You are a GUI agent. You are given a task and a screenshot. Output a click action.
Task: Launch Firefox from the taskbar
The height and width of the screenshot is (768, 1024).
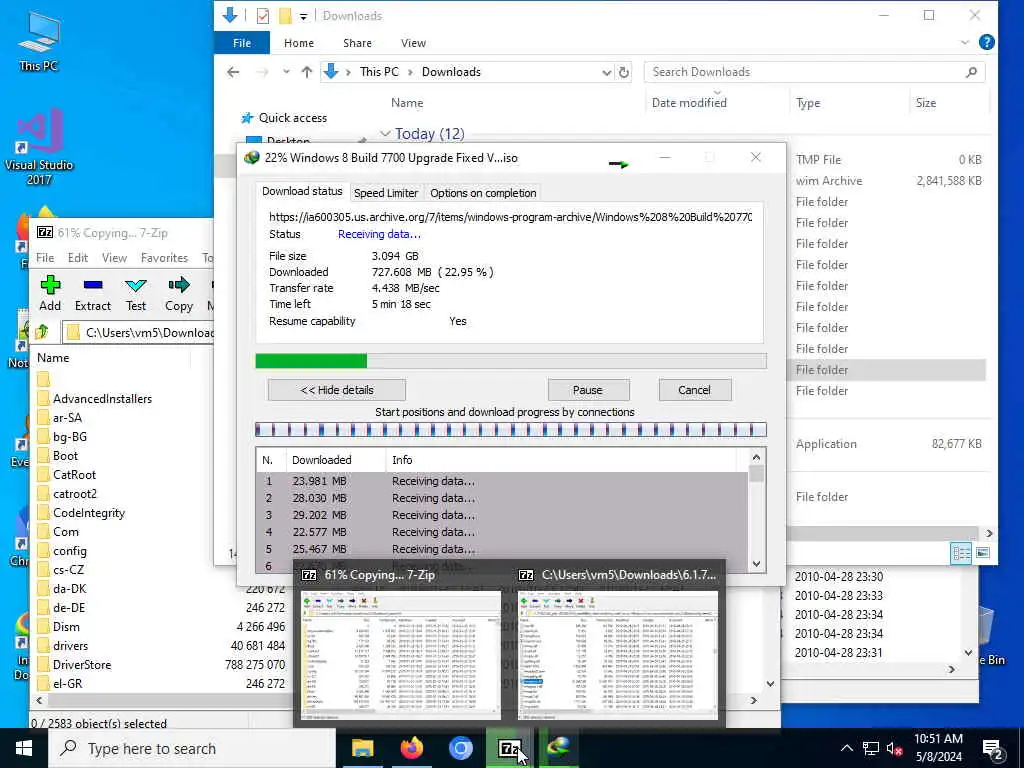(x=411, y=748)
